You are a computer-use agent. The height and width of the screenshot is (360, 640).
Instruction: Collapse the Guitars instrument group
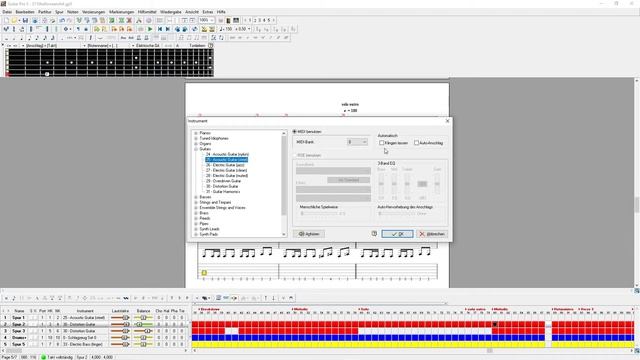coord(196,149)
